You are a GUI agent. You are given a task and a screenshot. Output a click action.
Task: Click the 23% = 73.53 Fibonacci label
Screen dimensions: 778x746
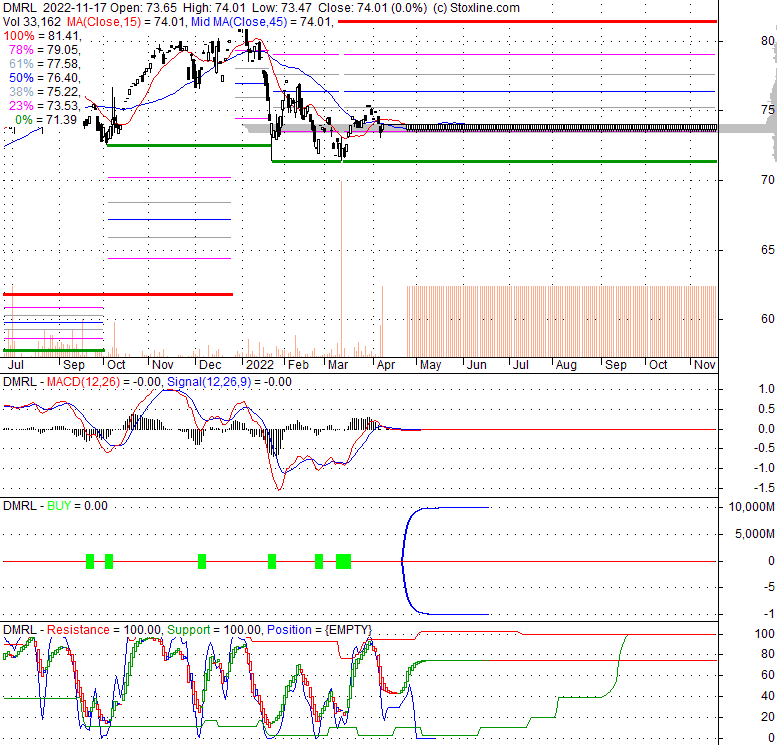click(x=44, y=105)
